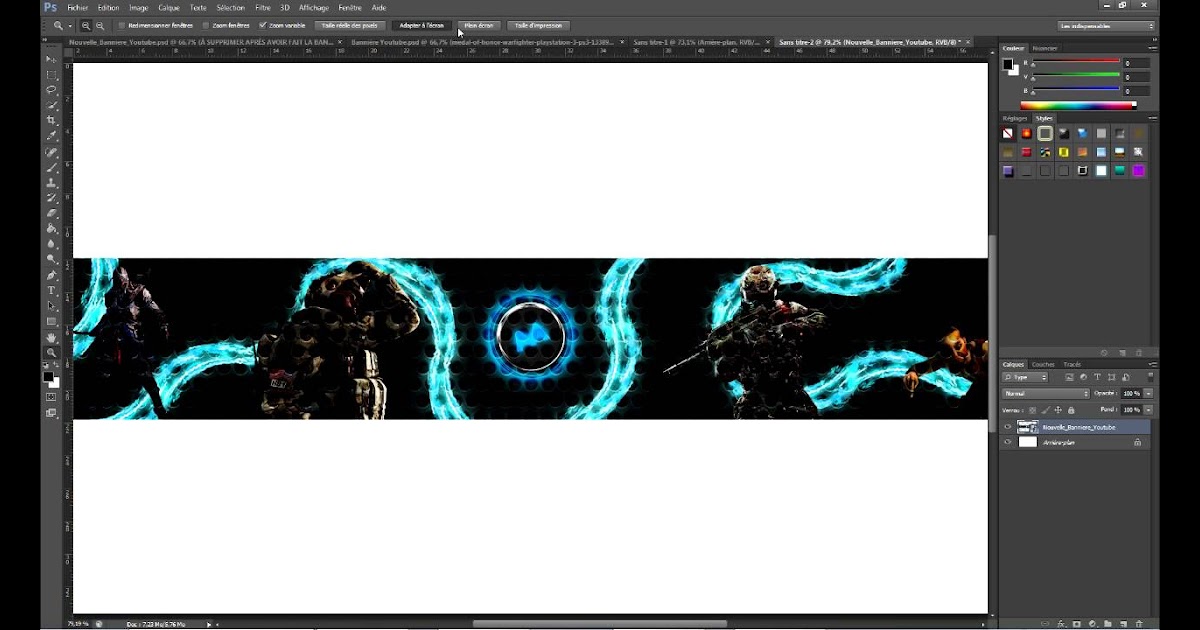Open the Opacité slider dropdown arrow

tap(1148, 394)
